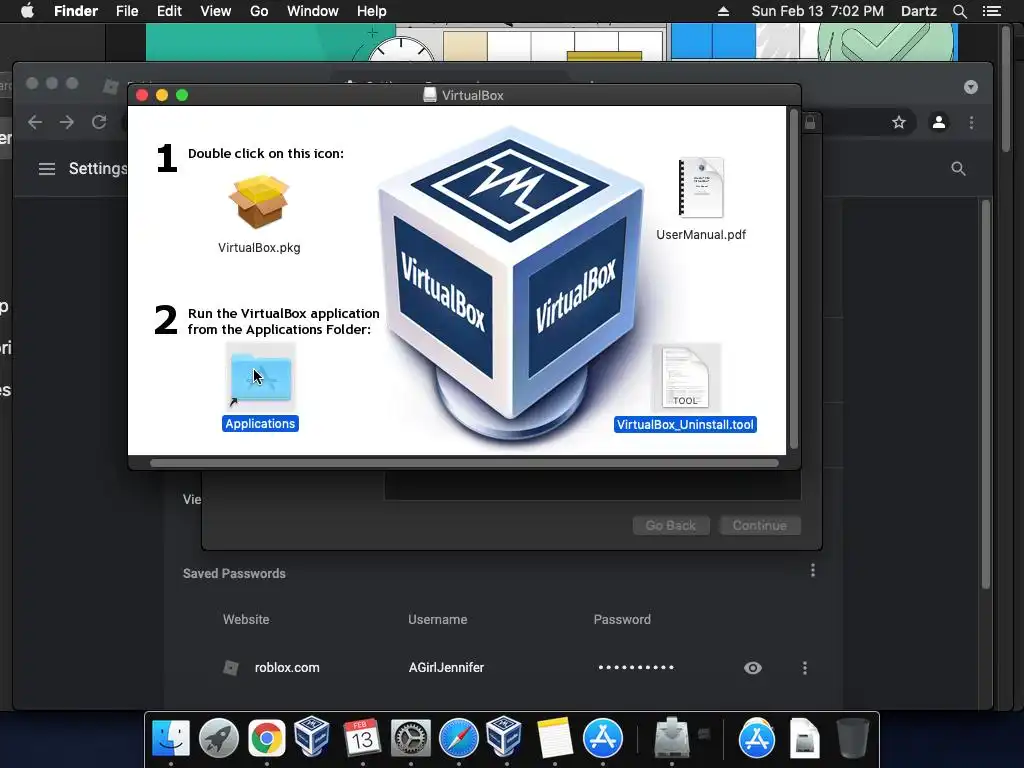Open the VirtualBox.pkg installer icon
The height and width of the screenshot is (768, 1024).
point(259,201)
